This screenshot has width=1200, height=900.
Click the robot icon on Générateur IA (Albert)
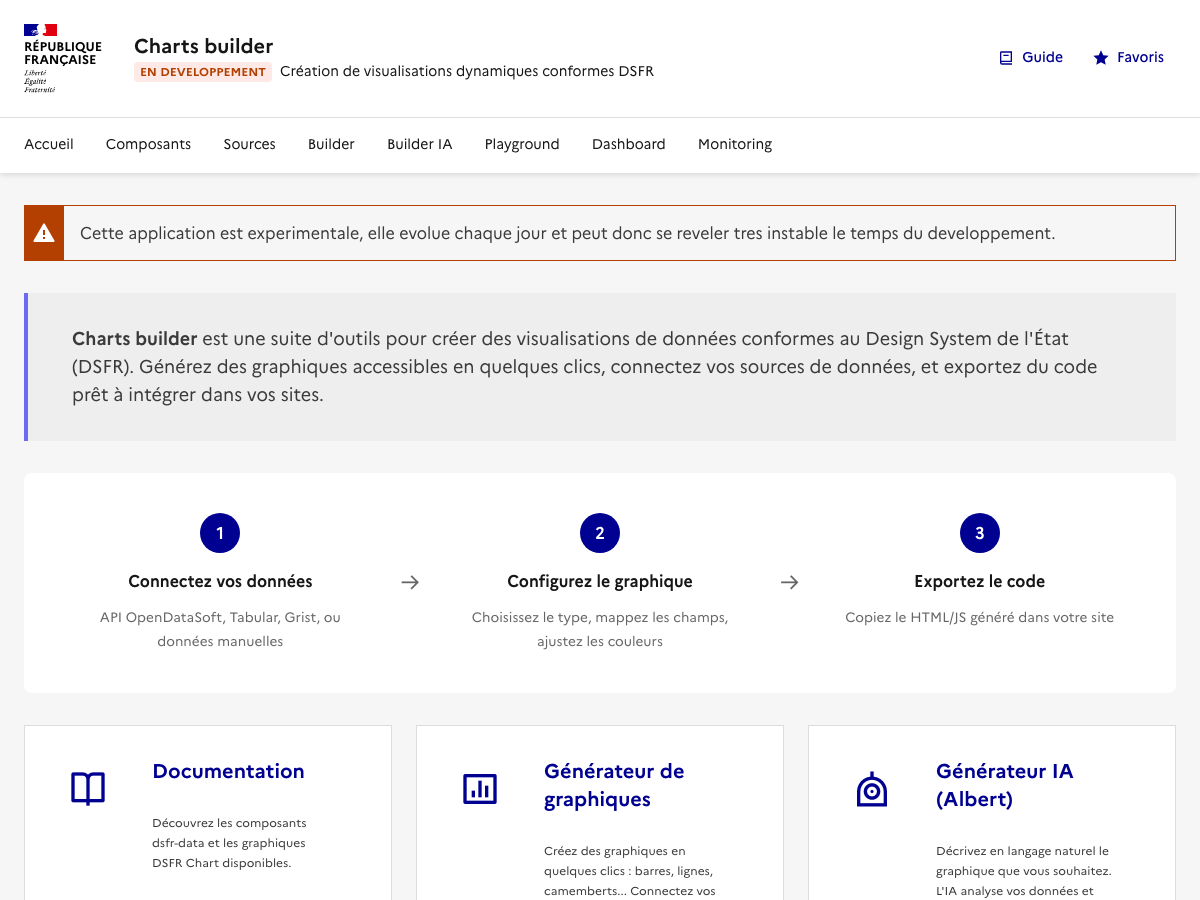click(x=871, y=788)
